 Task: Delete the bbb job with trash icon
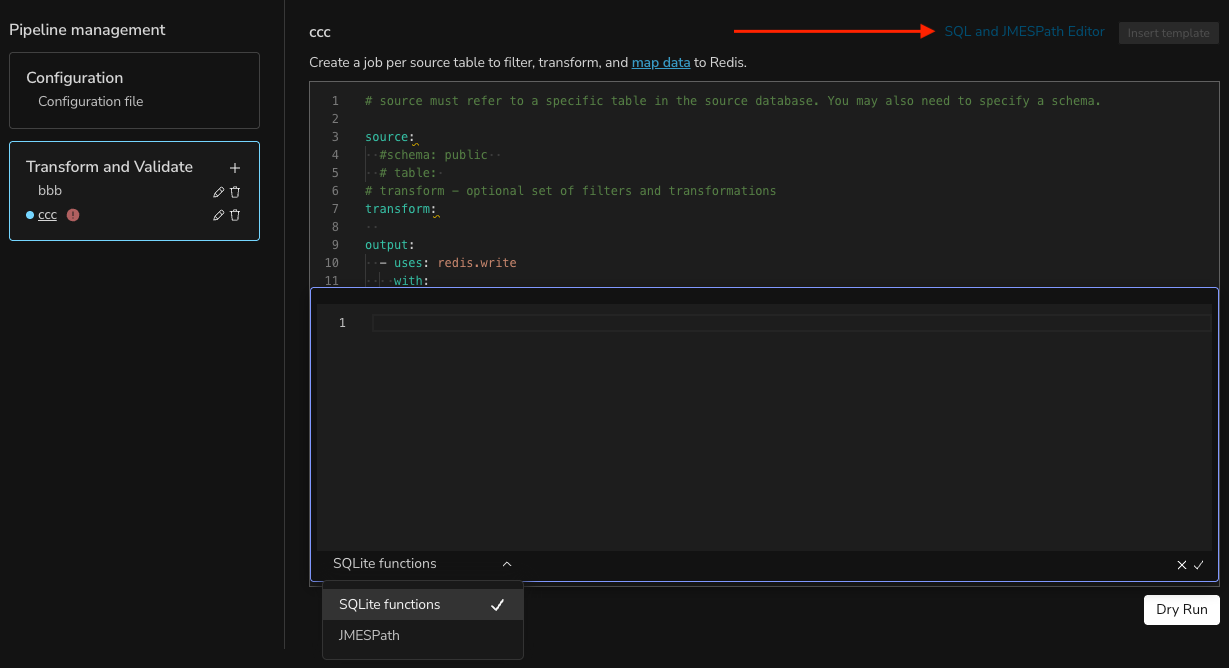[x=235, y=192]
